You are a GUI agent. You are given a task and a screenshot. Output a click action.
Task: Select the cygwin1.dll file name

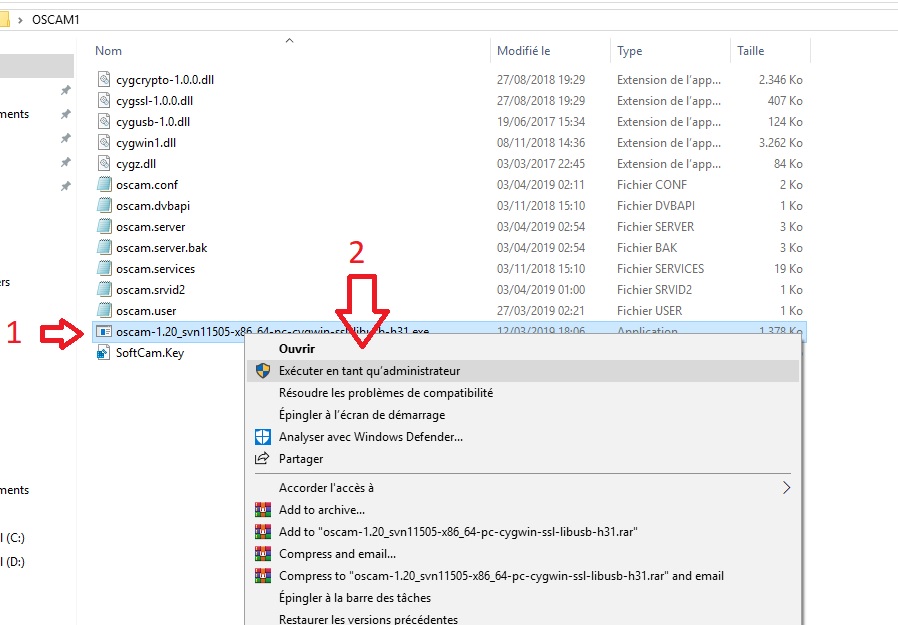click(146, 143)
